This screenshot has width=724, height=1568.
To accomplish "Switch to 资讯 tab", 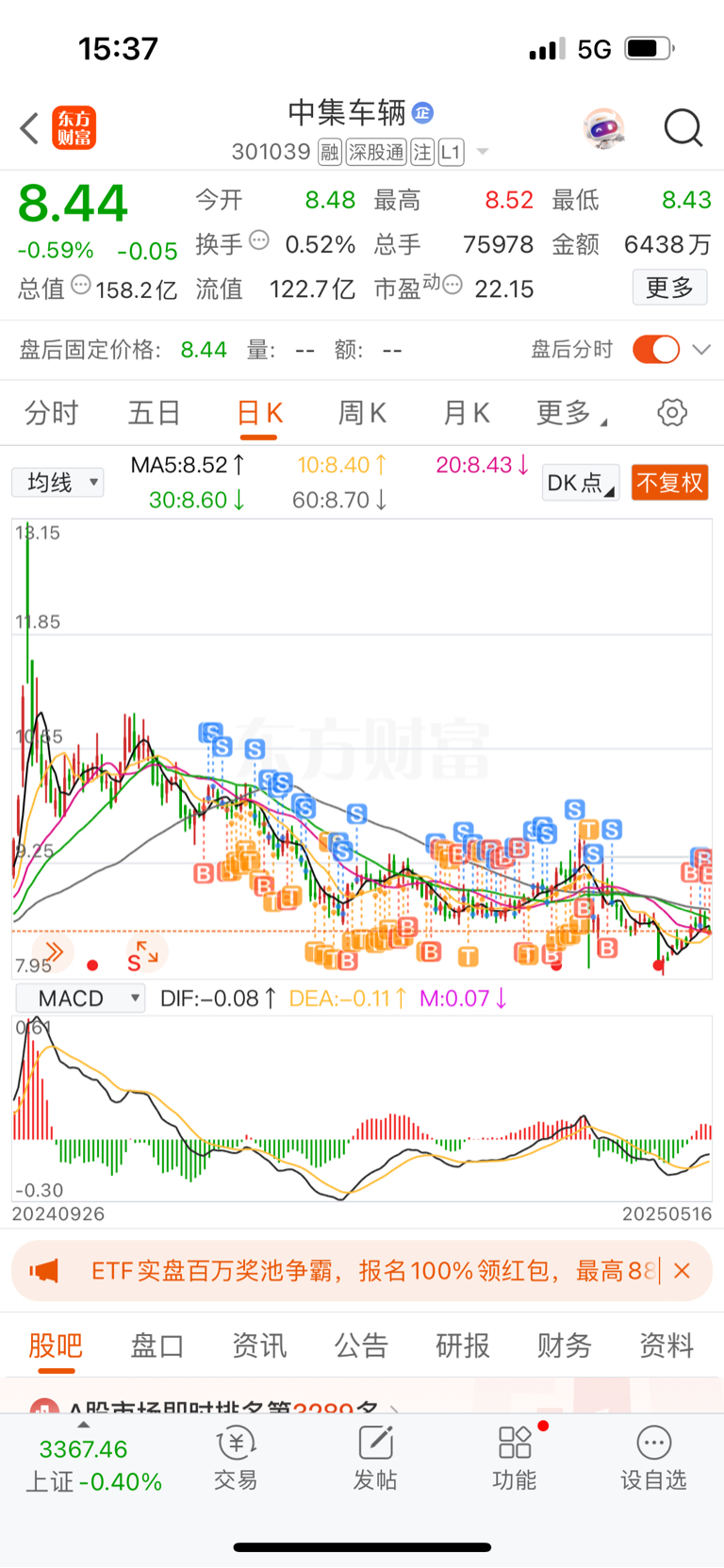I will (x=259, y=1345).
